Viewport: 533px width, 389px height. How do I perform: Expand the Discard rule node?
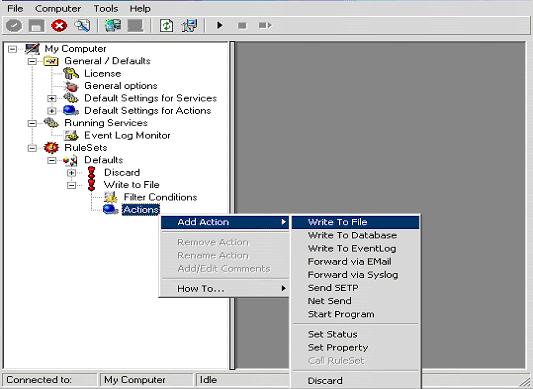pos(71,173)
